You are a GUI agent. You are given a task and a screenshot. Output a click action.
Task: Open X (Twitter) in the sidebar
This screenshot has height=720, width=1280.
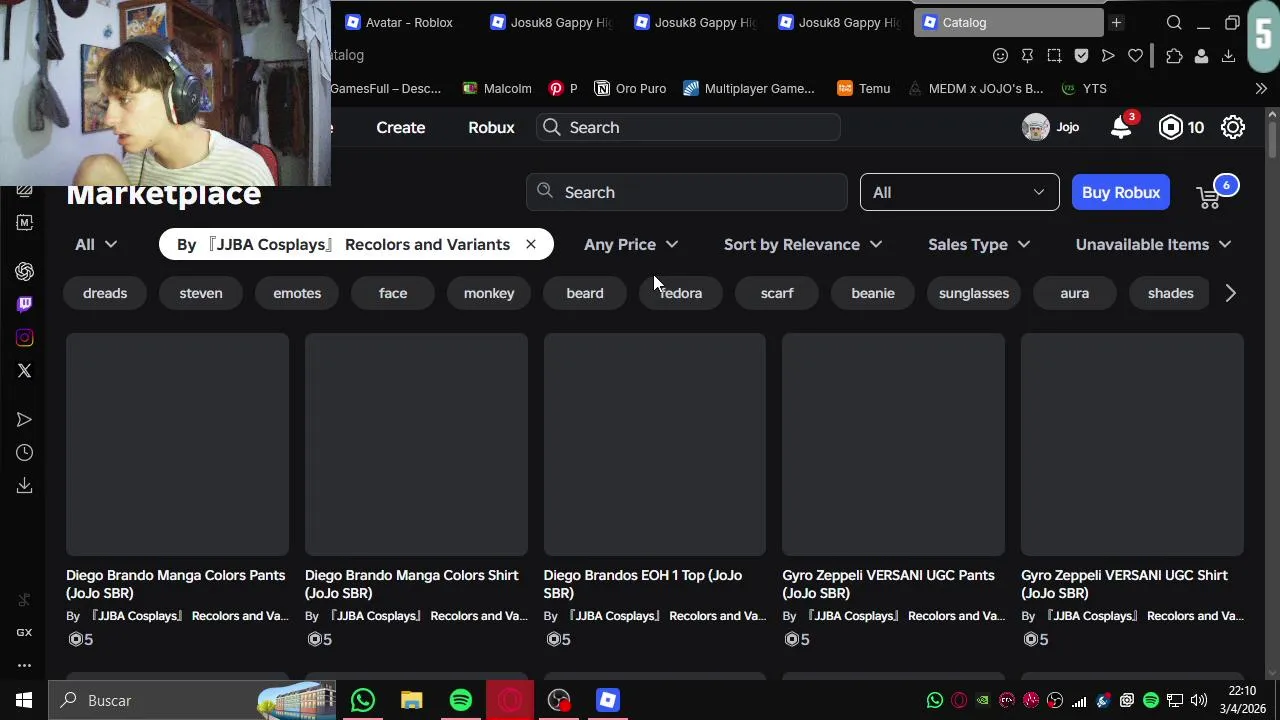[25, 371]
